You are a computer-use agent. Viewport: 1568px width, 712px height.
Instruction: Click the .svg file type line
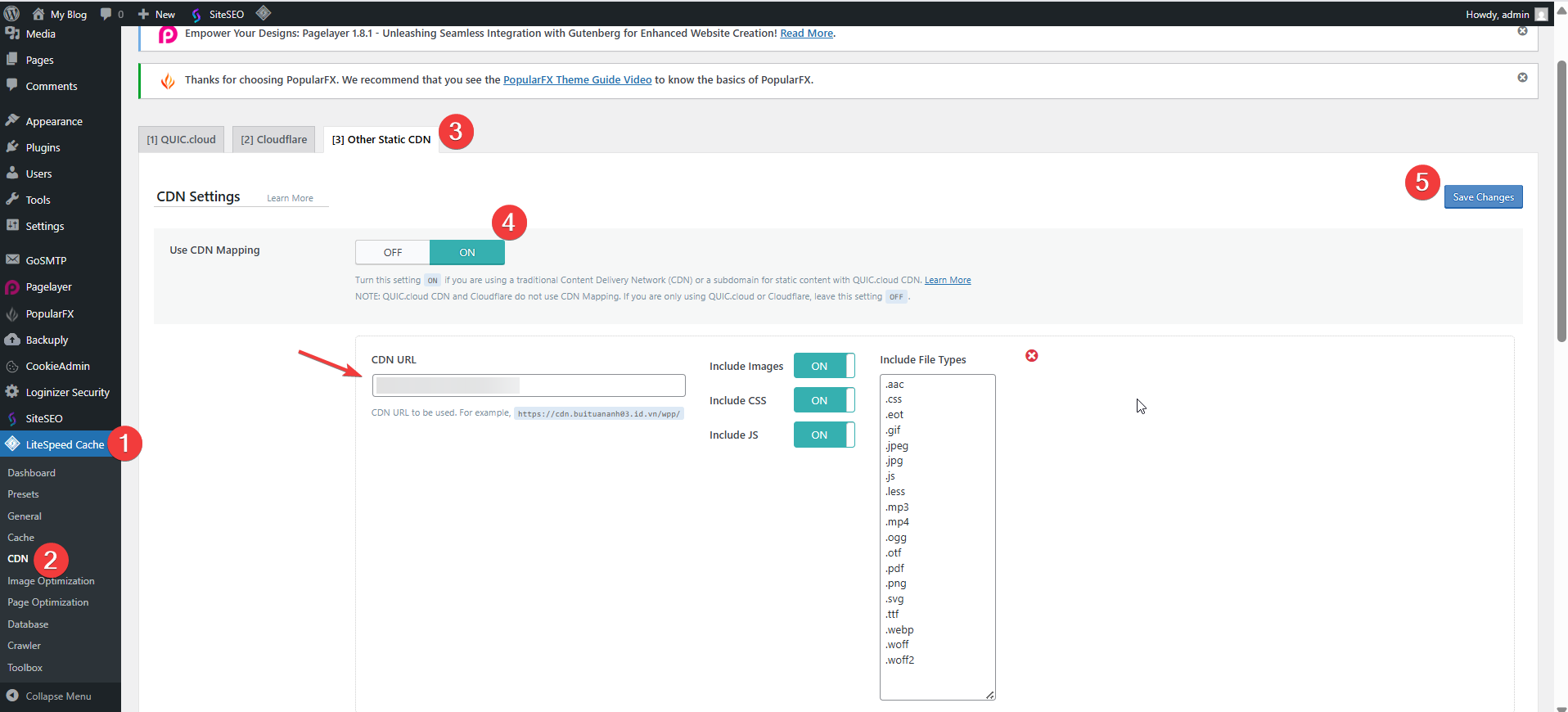pyautogui.click(x=894, y=598)
